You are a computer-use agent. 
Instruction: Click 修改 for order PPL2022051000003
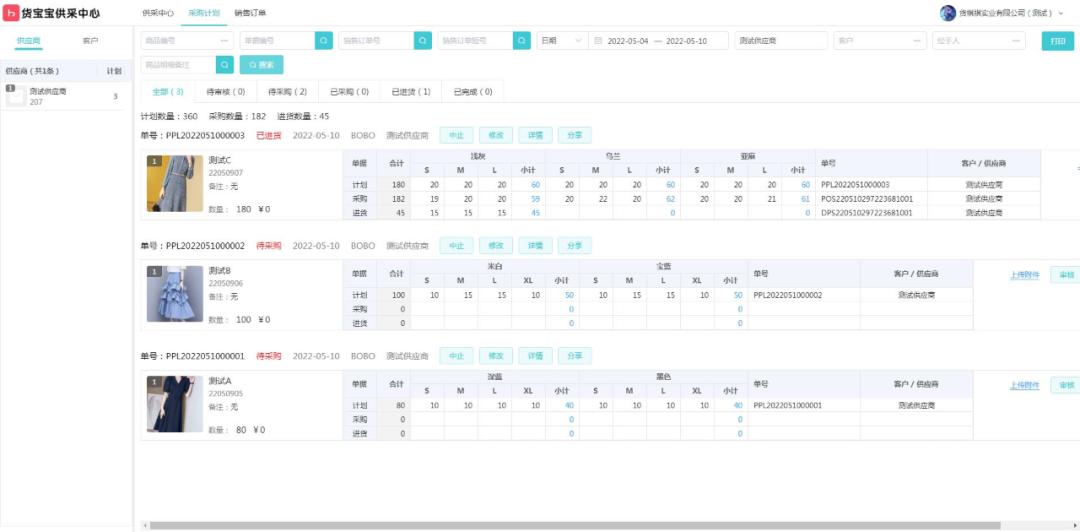point(495,135)
